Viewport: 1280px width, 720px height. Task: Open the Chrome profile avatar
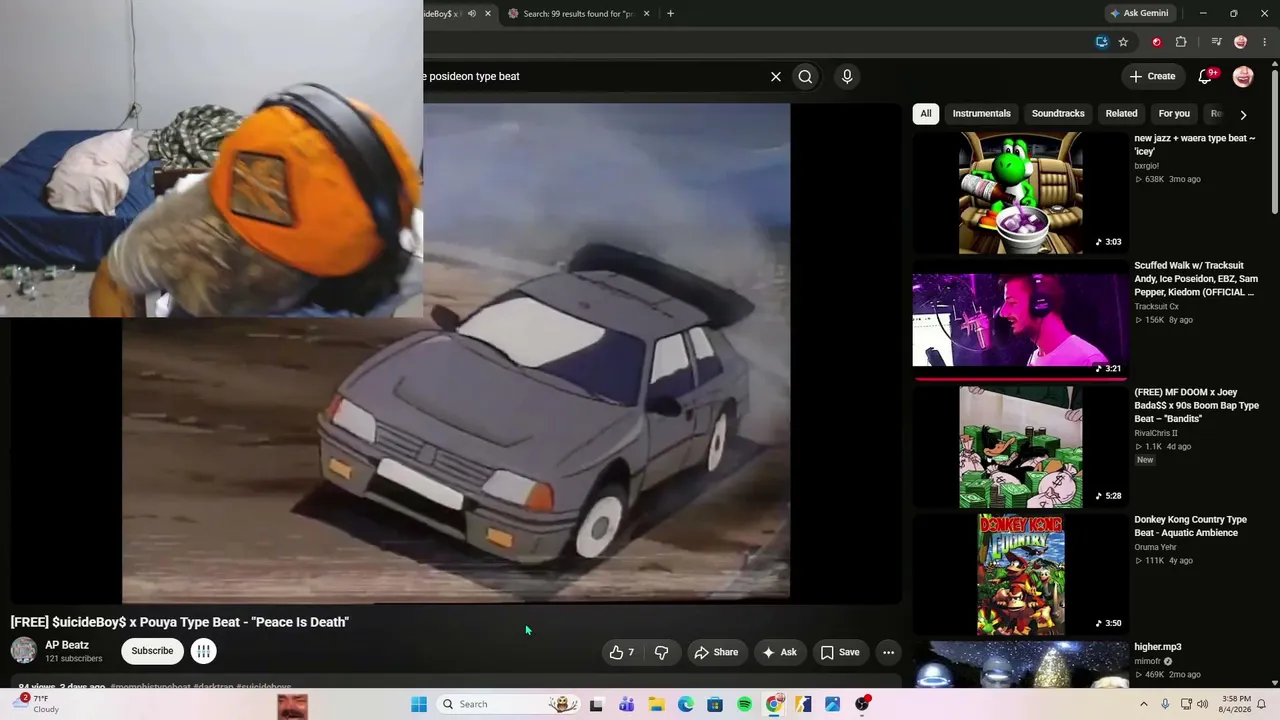point(1240,42)
